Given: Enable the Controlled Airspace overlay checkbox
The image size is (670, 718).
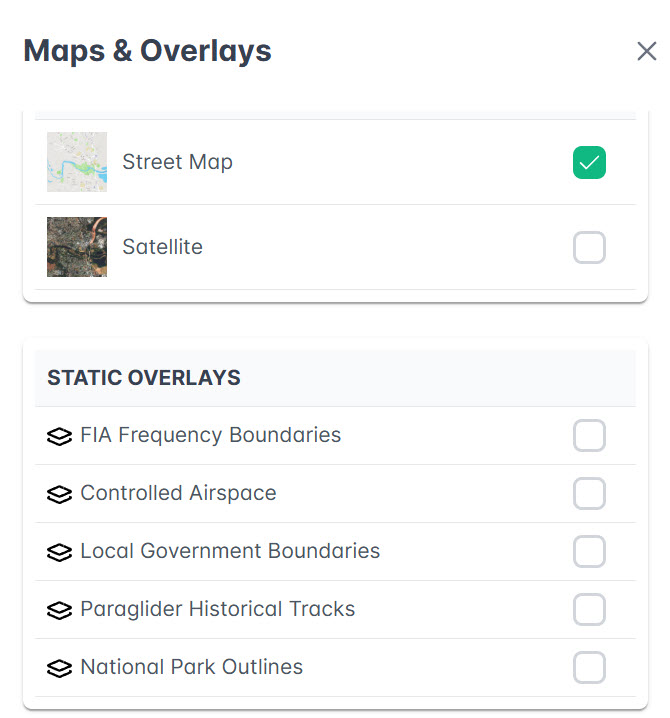Looking at the screenshot, I should [x=589, y=493].
